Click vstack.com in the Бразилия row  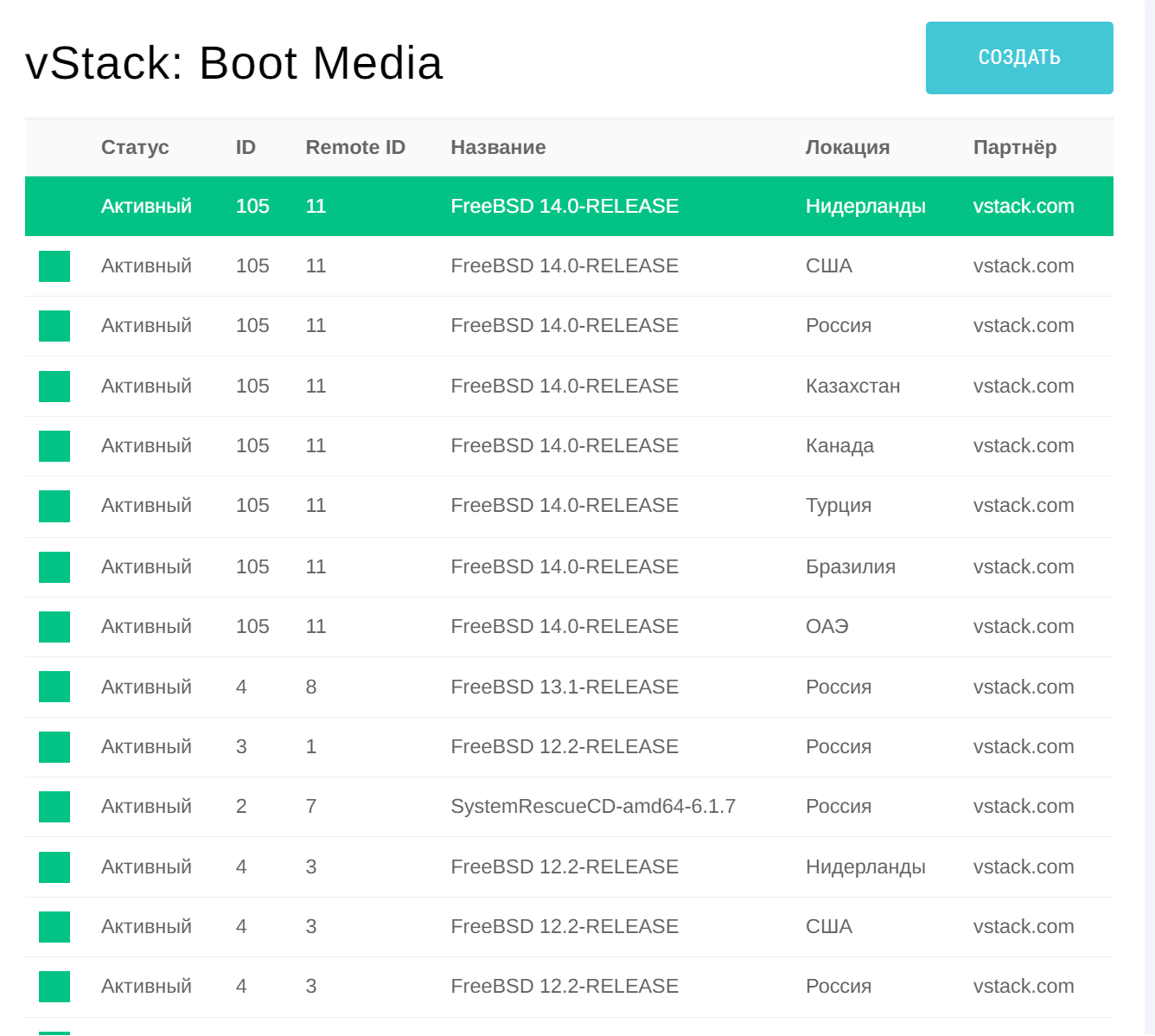pyautogui.click(x=1024, y=566)
